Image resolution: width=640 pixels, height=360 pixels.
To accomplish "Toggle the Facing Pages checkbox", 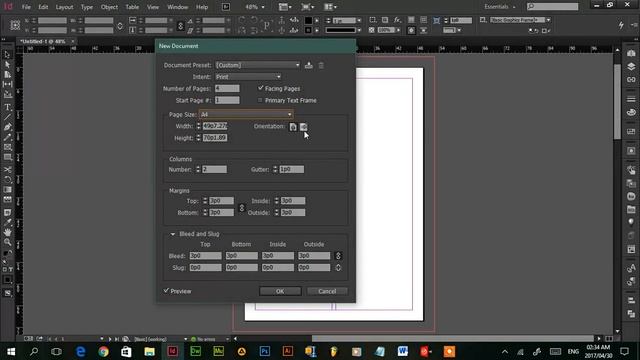I will pyautogui.click(x=260, y=88).
